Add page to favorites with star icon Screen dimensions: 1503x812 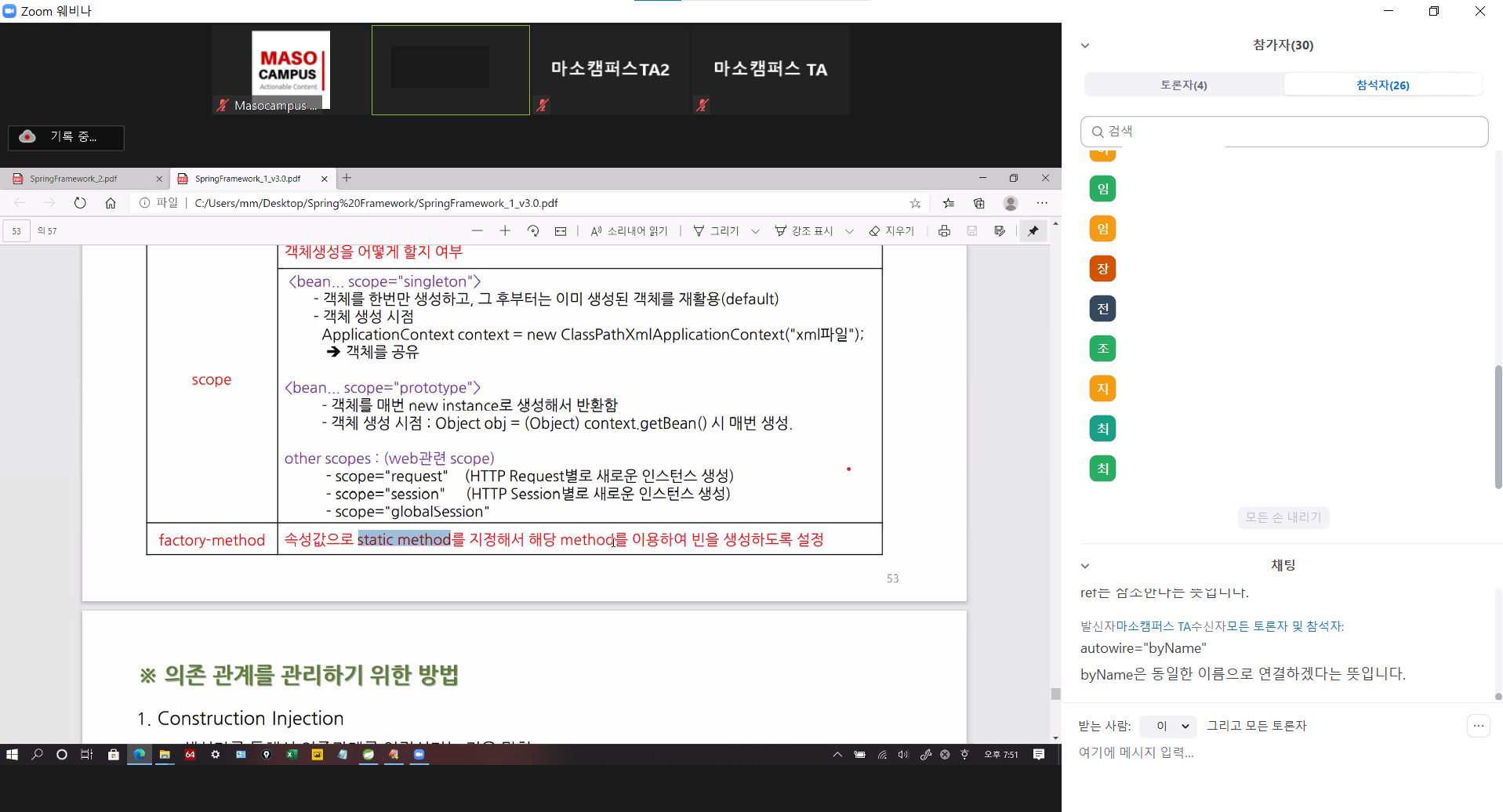click(x=915, y=203)
